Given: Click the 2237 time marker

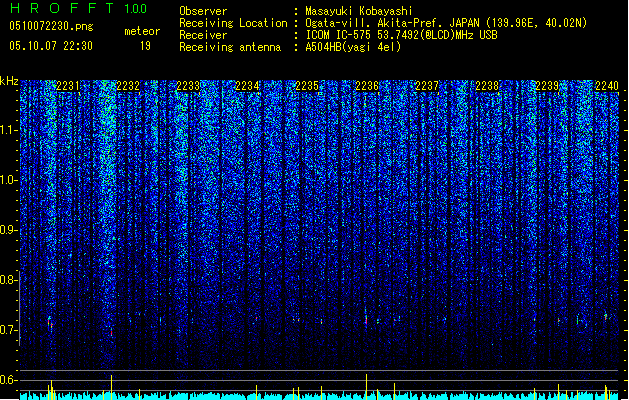Looking at the screenshot, I should pos(427,86).
